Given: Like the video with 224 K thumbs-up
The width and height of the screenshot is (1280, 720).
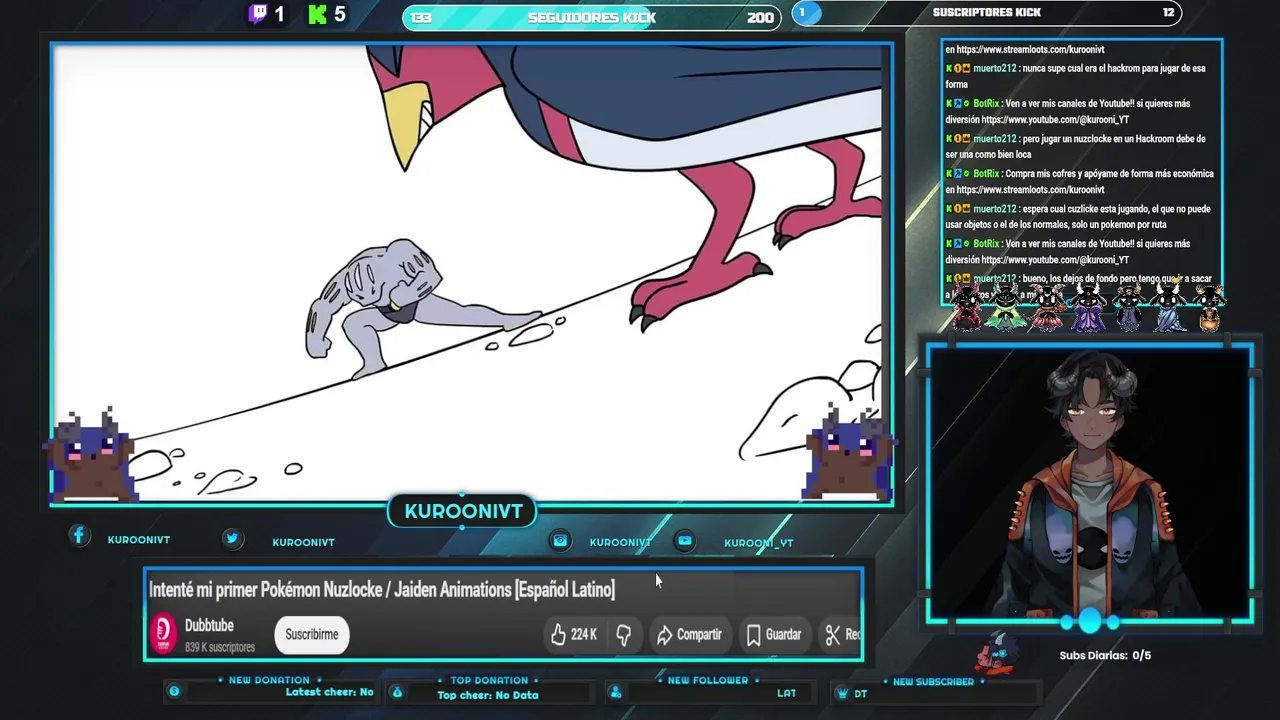Looking at the screenshot, I should click(x=573, y=634).
